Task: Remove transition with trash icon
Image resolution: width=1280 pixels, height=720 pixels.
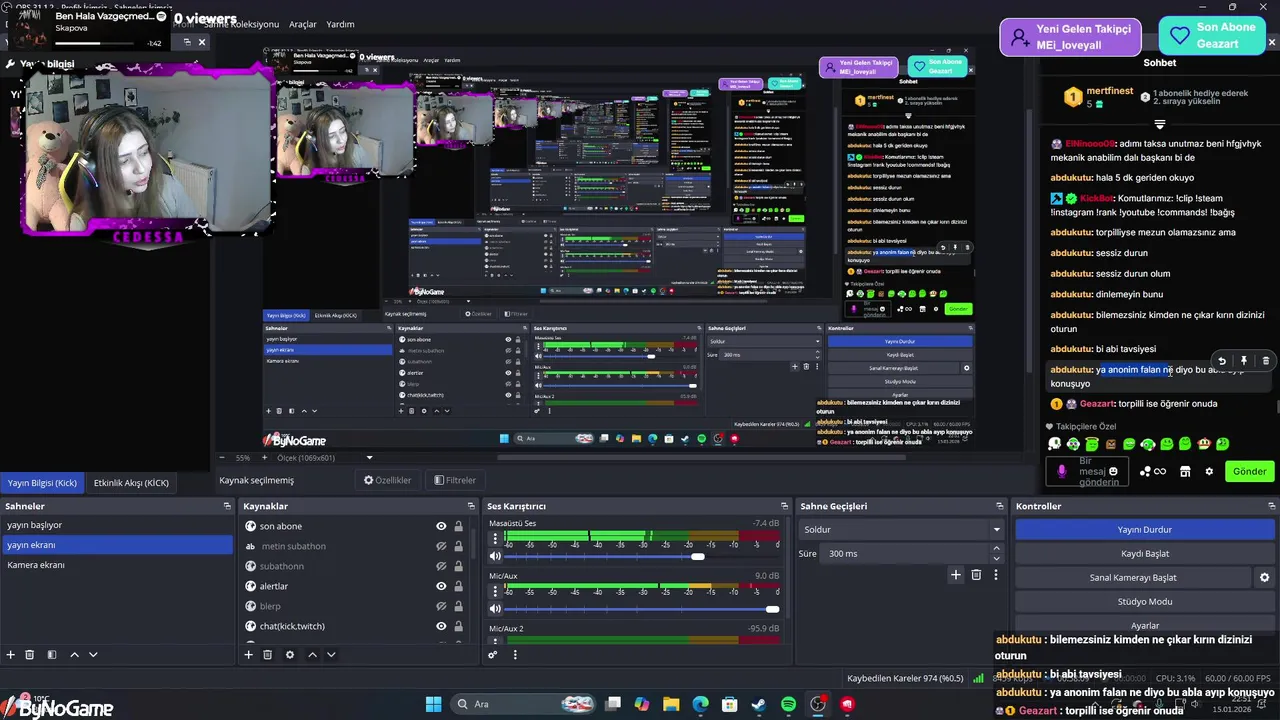Action: pyautogui.click(x=976, y=574)
